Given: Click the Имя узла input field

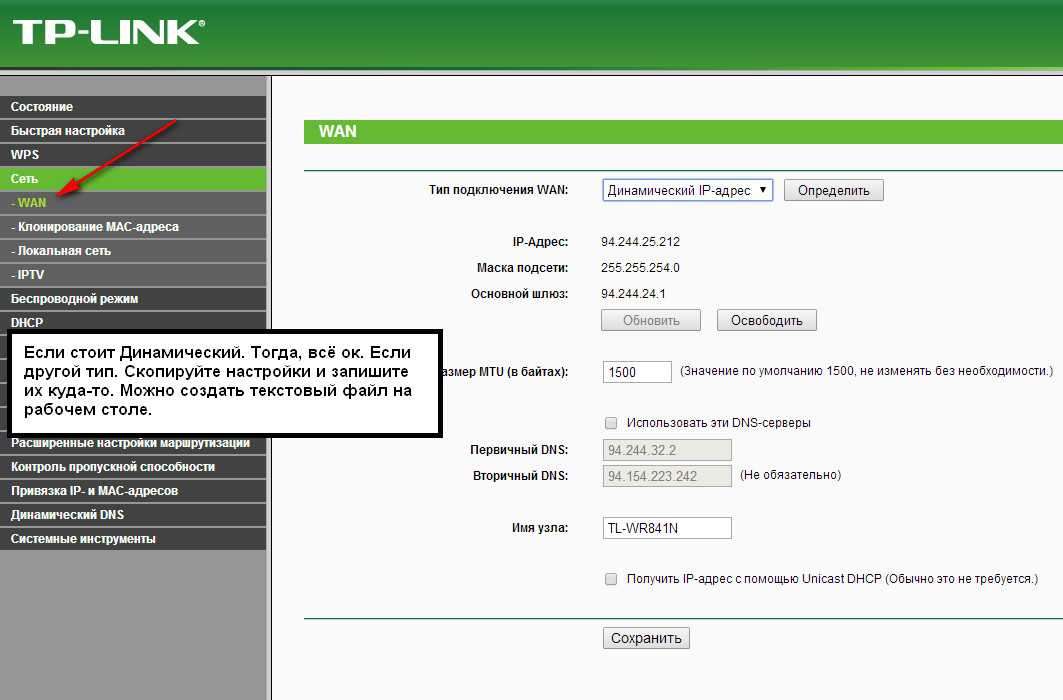Looking at the screenshot, I should point(667,528).
